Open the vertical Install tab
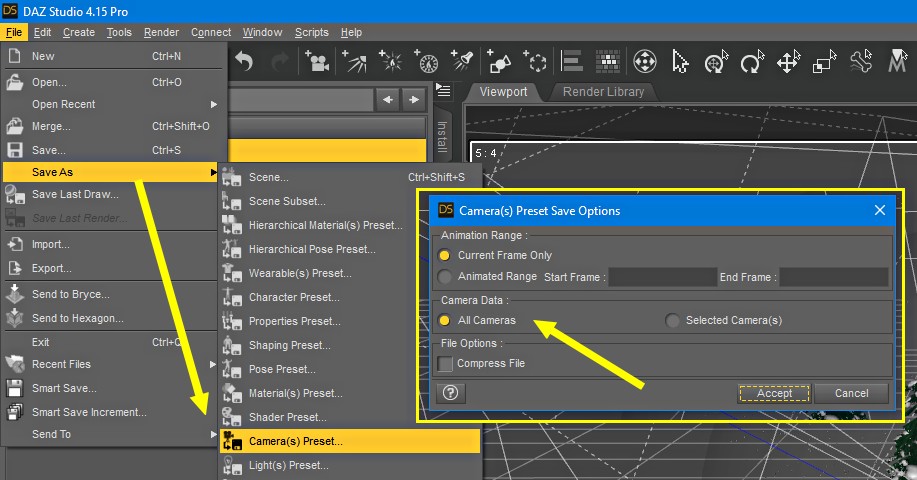This screenshot has width=917, height=480. (x=443, y=137)
